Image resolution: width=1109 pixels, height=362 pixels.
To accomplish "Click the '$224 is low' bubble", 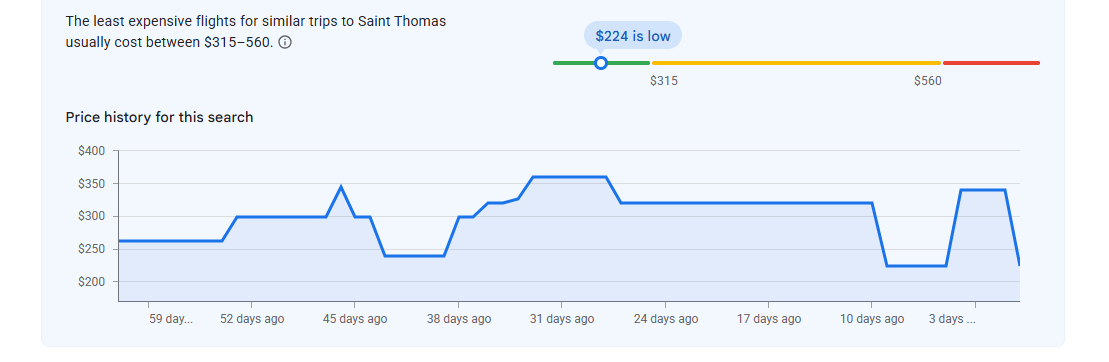I will pos(632,36).
